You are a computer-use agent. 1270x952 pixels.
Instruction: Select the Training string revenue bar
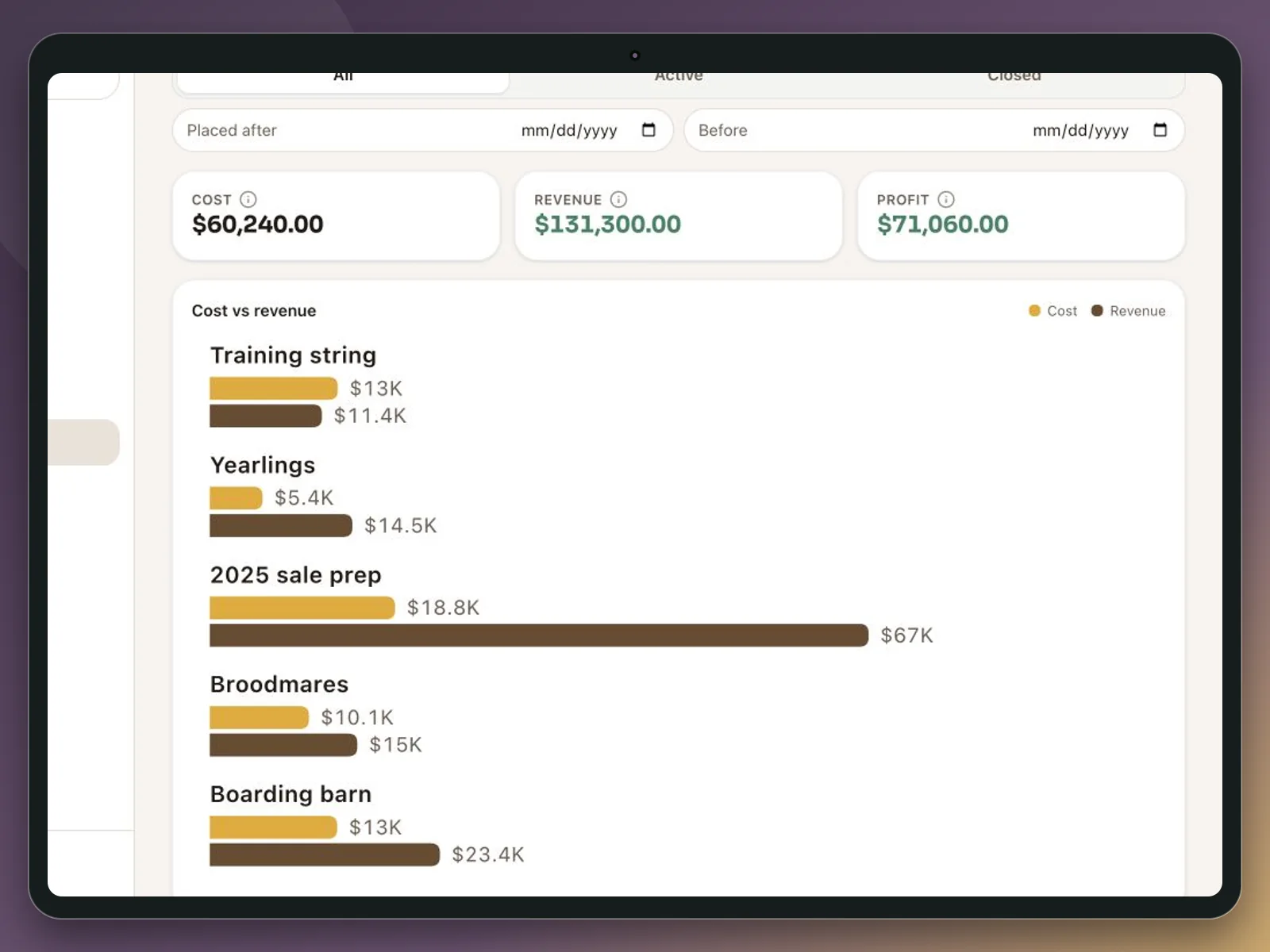pyautogui.click(x=266, y=416)
